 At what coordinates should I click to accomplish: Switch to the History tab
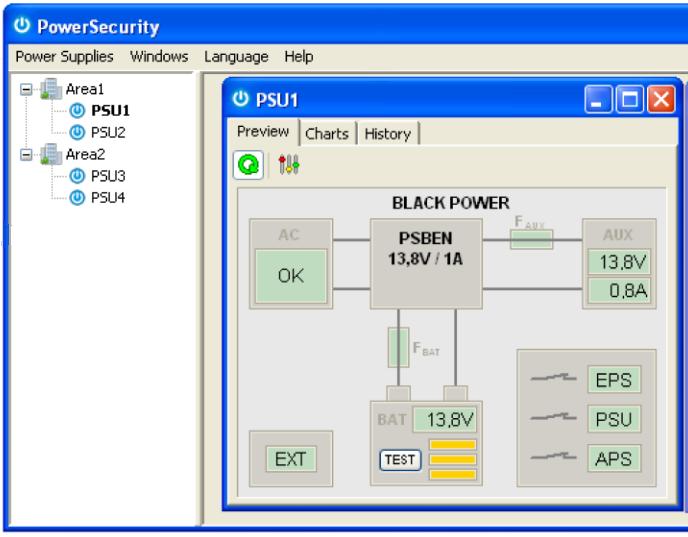[x=387, y=134]
